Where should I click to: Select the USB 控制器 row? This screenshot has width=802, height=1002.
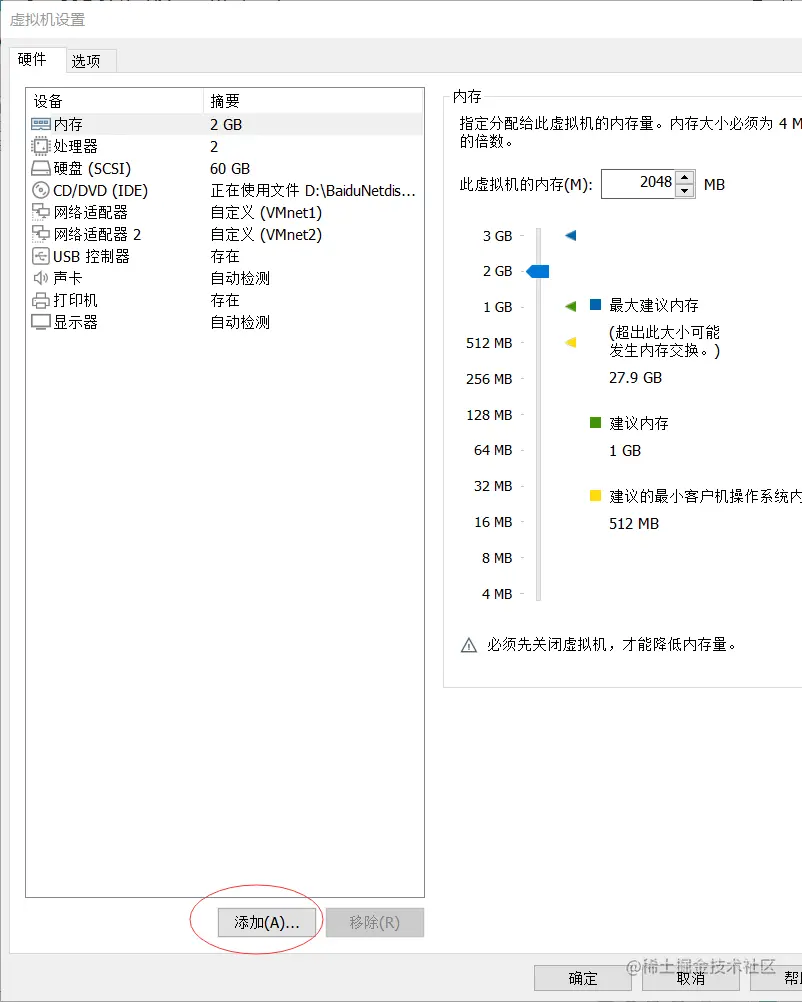pyautogui.click(x=225, y=256)
